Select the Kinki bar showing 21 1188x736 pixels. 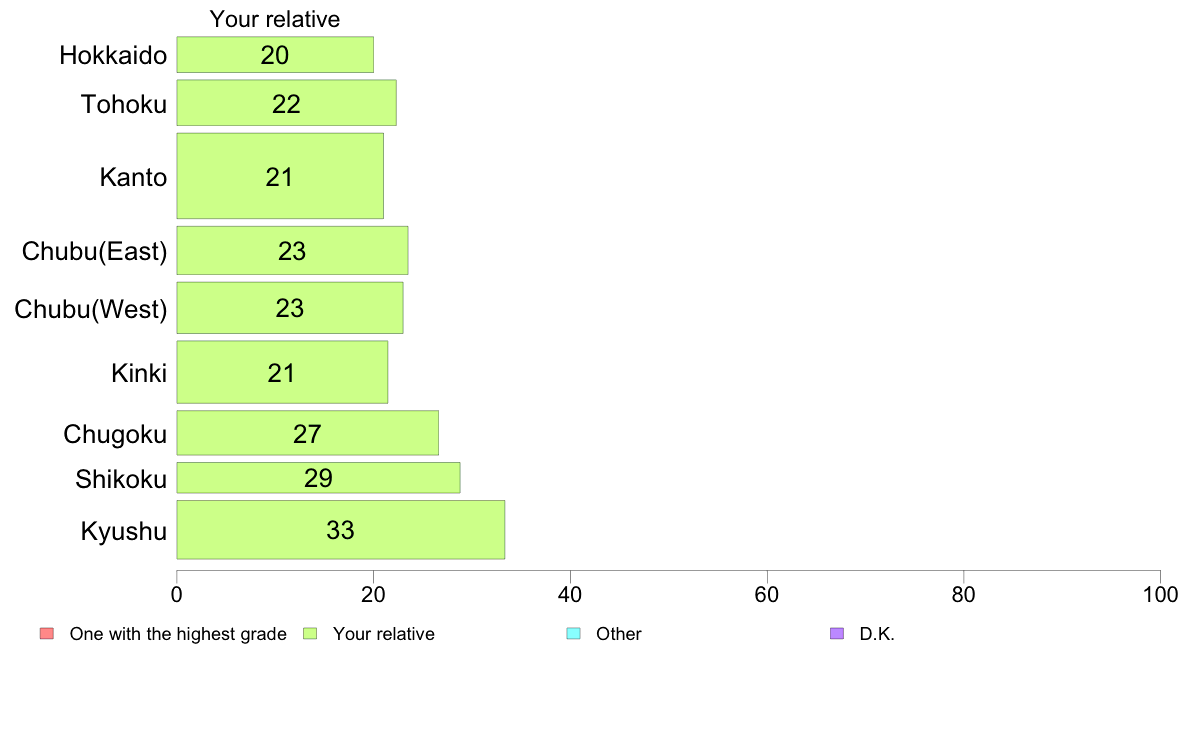click(282, 372)
